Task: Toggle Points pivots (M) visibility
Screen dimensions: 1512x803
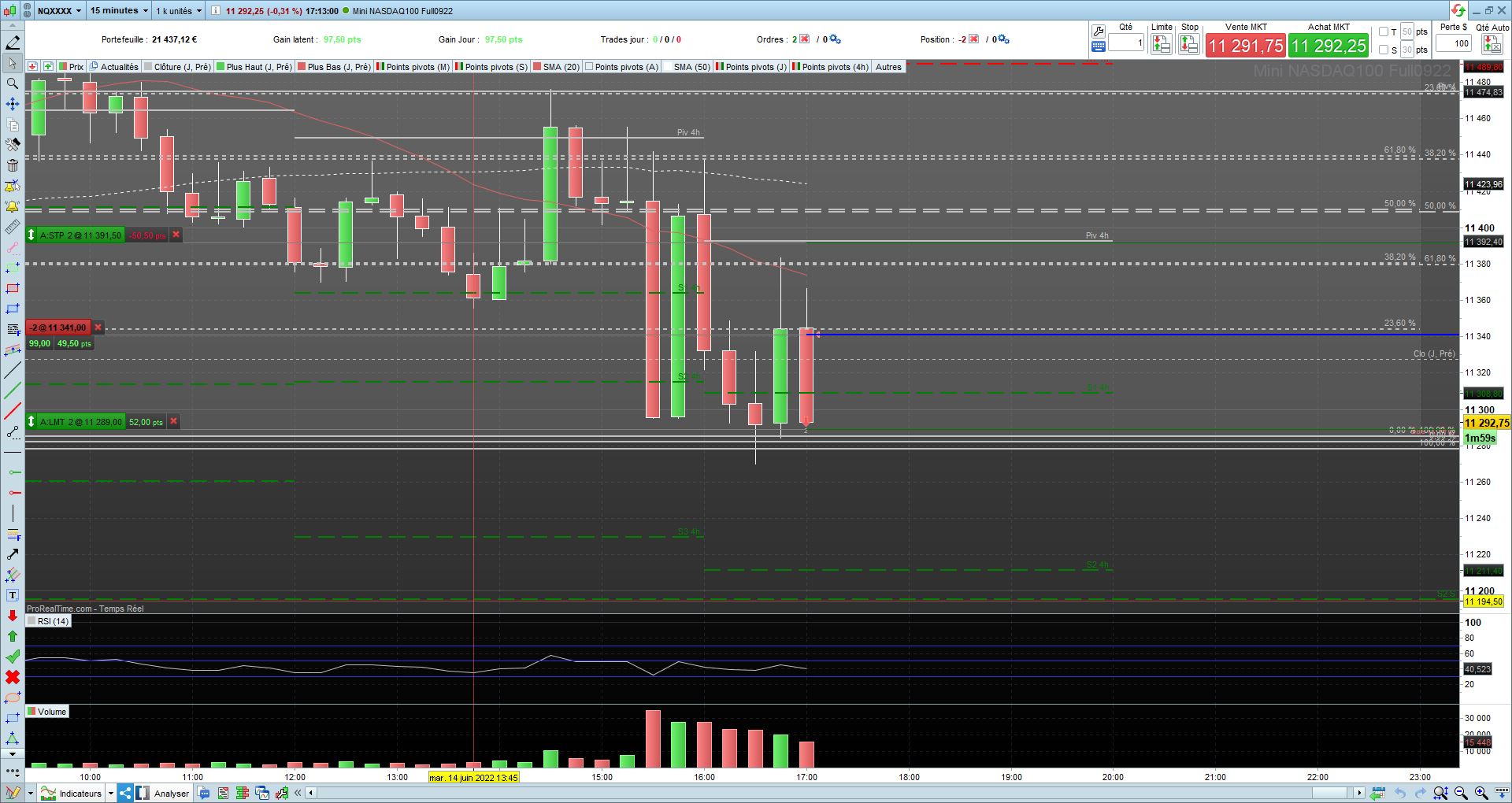Action: (x=380, y=67)
